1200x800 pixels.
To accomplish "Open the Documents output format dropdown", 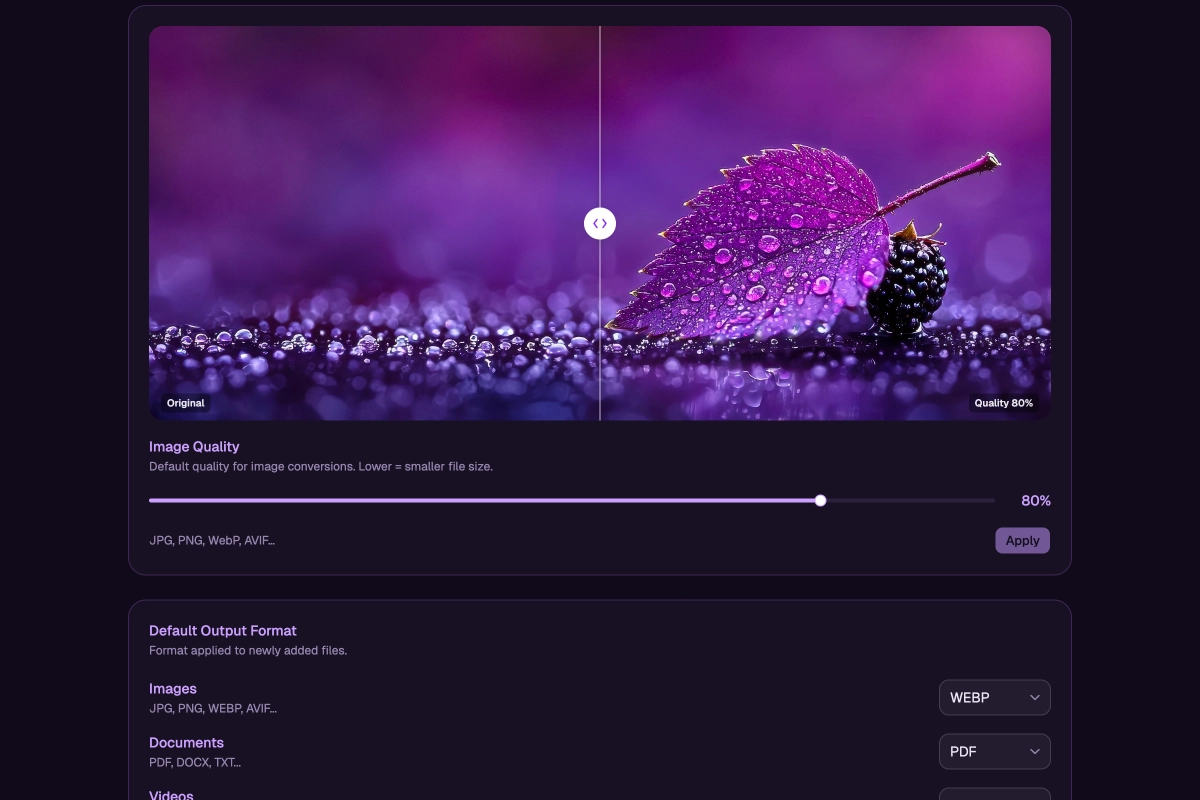I will [993, 752].
